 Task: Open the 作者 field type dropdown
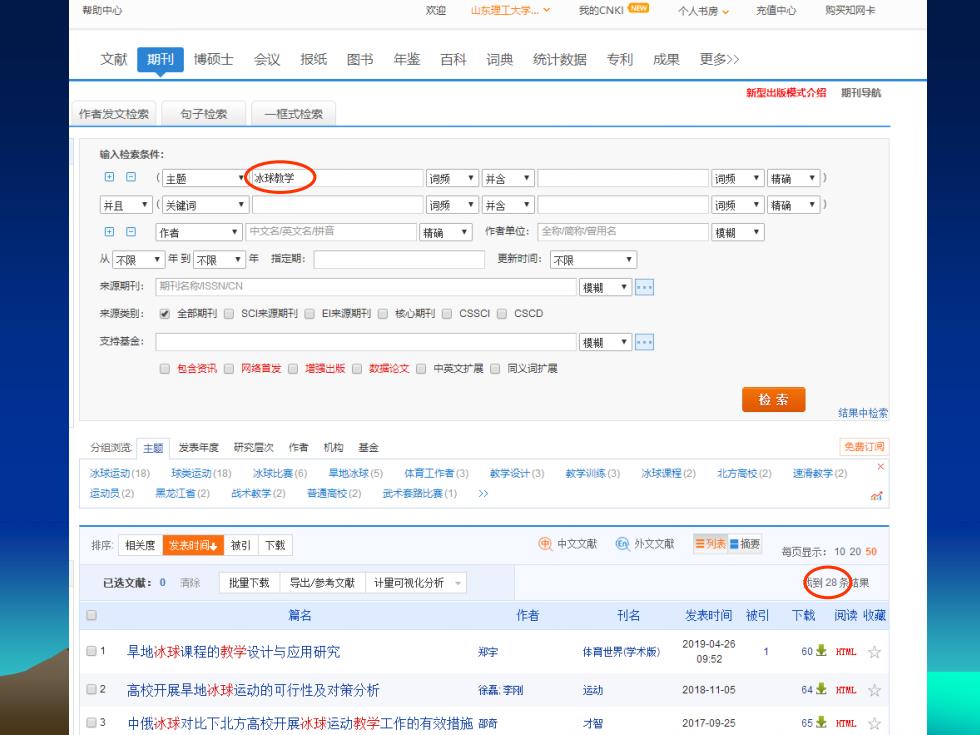pos(198,232)
